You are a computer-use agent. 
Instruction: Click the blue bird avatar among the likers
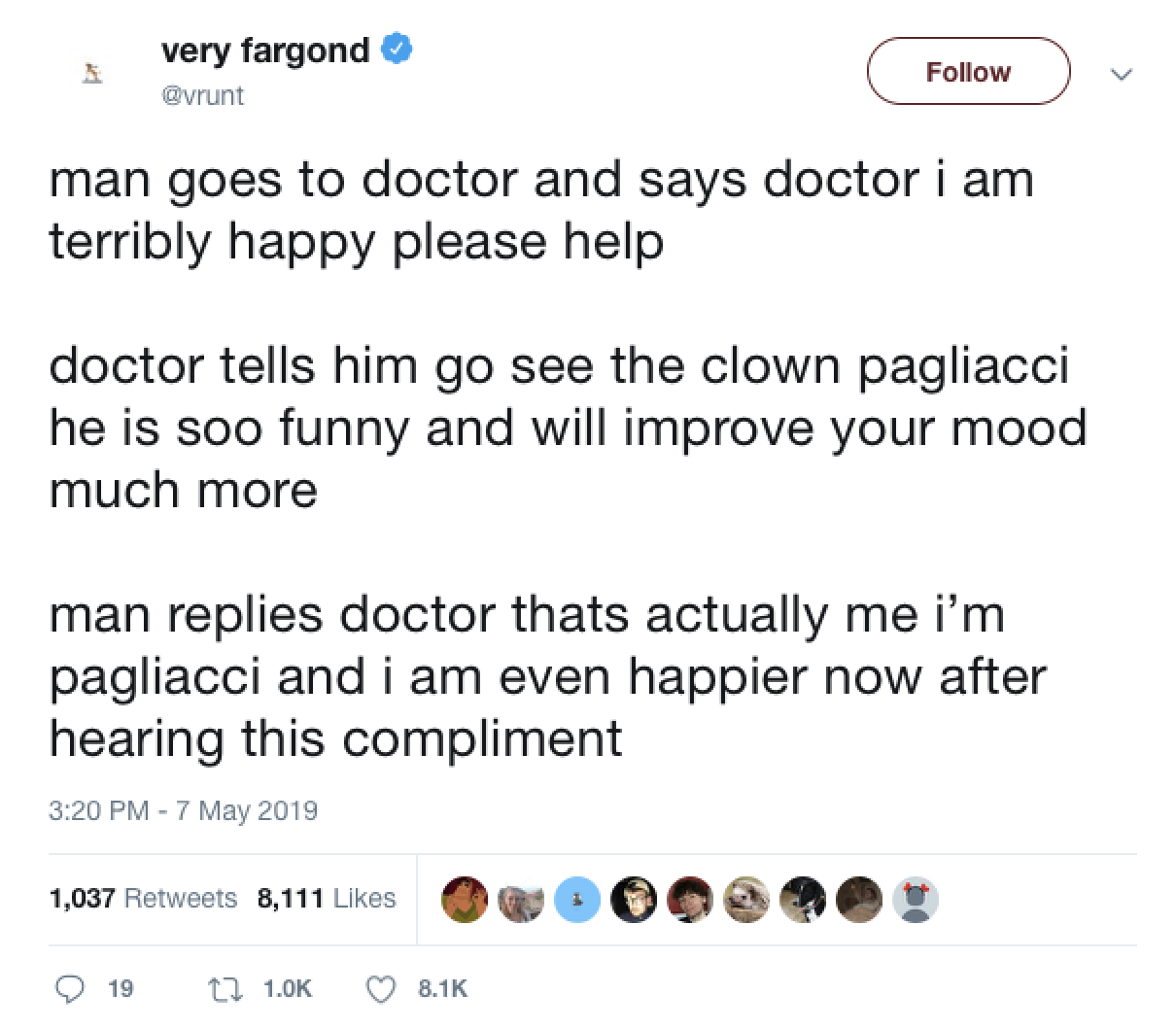point(577,900)
